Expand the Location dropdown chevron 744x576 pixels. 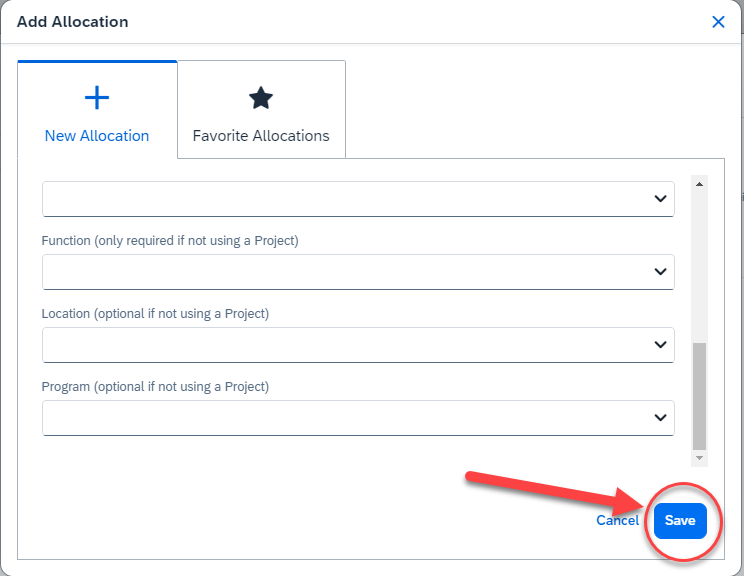click(x=660, y=345)
